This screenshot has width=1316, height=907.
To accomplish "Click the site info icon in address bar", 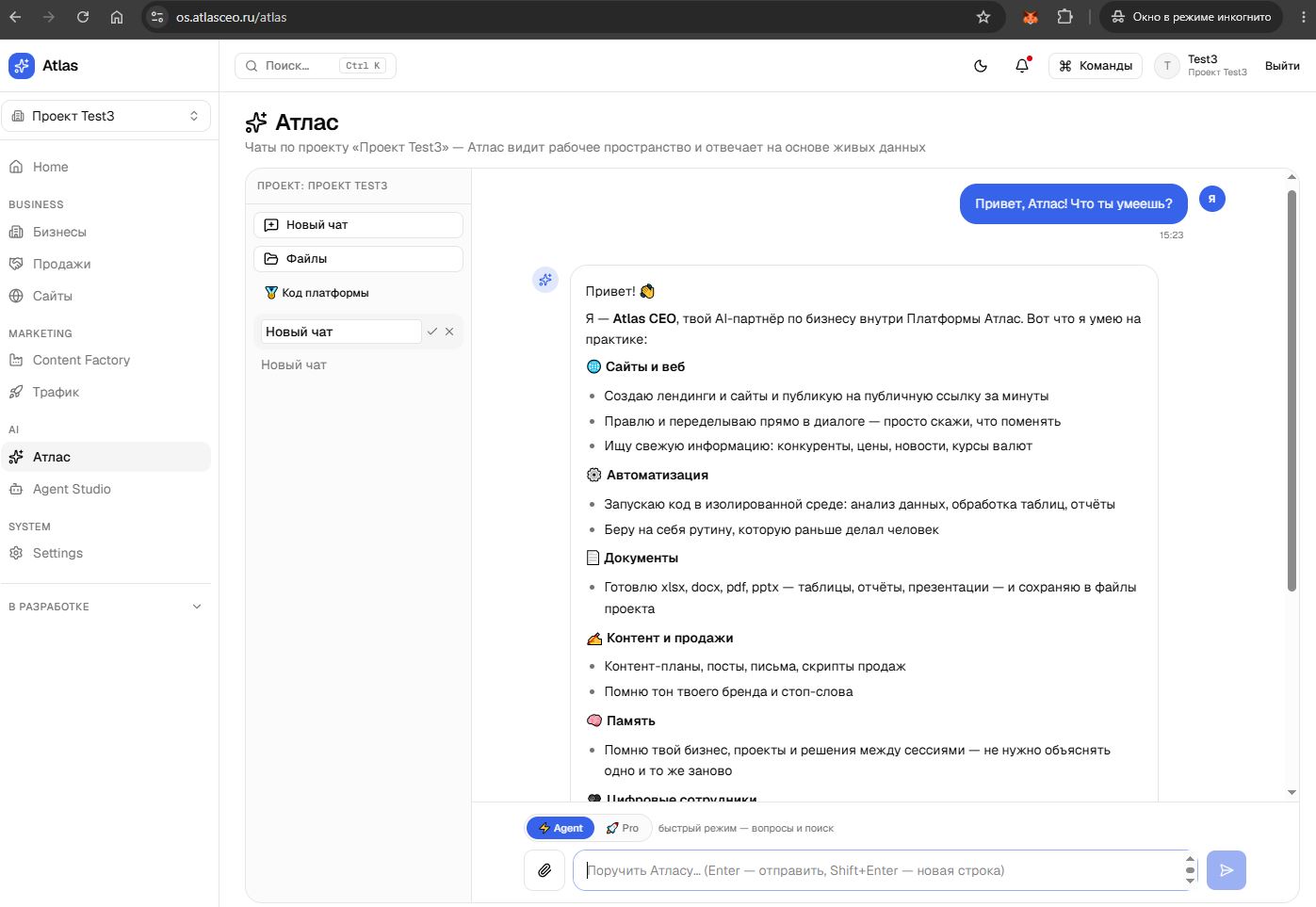I will tap(158, 17).
